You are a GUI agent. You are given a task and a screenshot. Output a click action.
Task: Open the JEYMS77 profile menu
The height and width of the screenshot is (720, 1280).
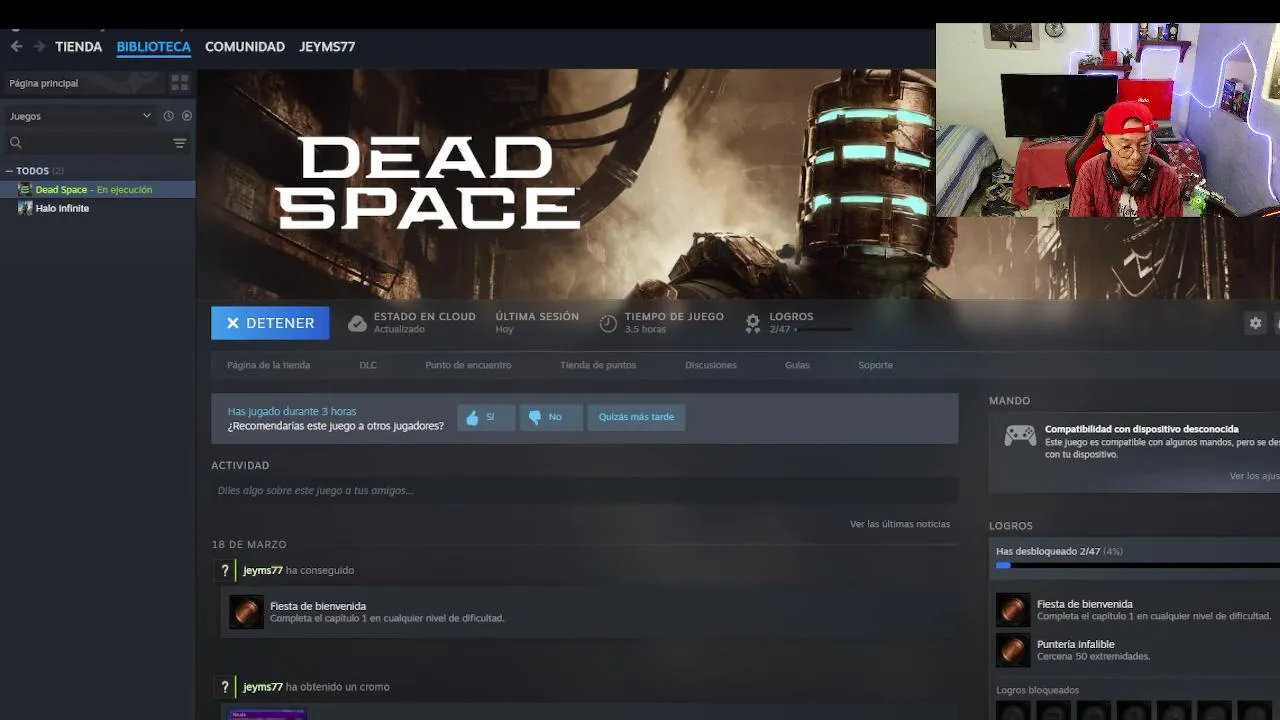coord(327,47)
